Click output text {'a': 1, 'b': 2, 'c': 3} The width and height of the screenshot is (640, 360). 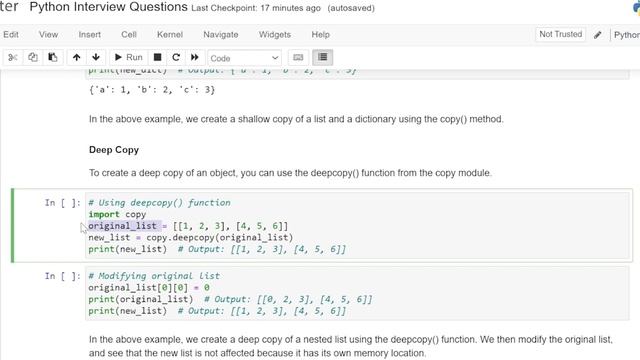(152, 89)
